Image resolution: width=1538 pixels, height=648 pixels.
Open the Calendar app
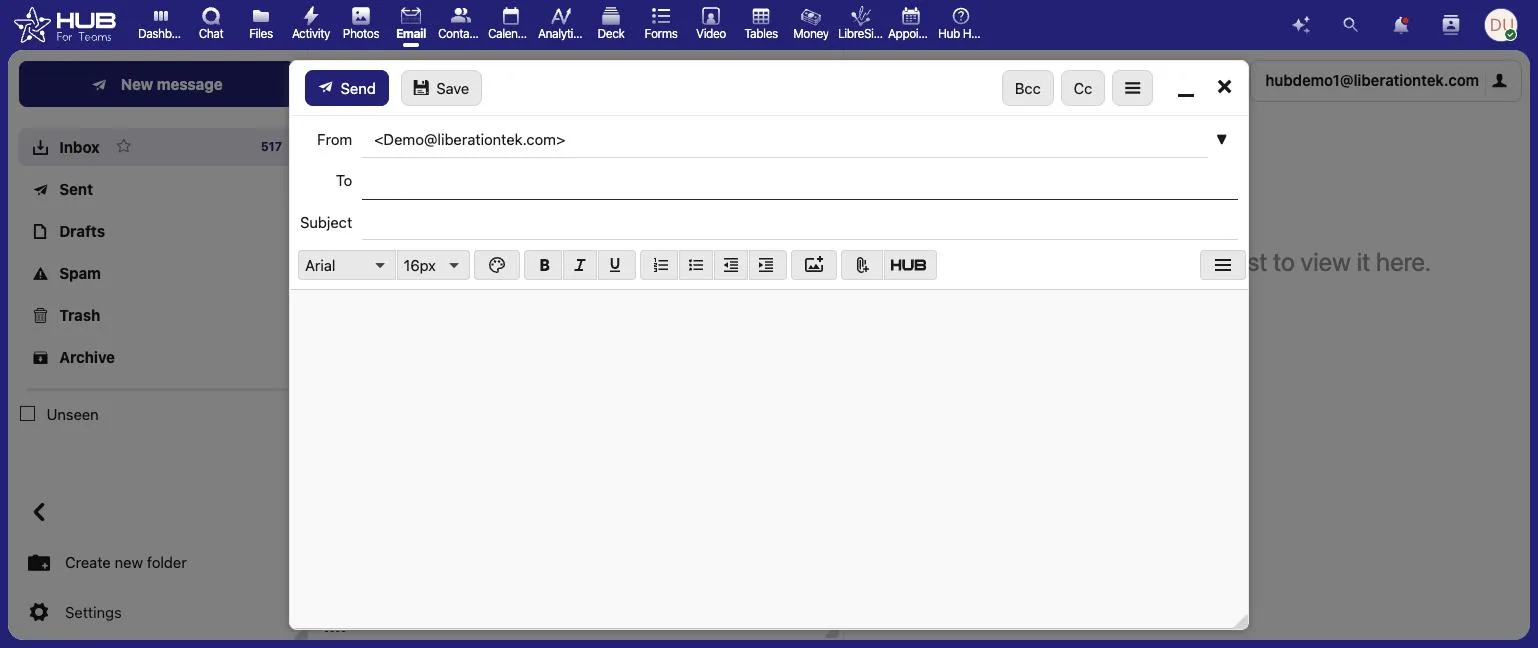pos(510,24)
